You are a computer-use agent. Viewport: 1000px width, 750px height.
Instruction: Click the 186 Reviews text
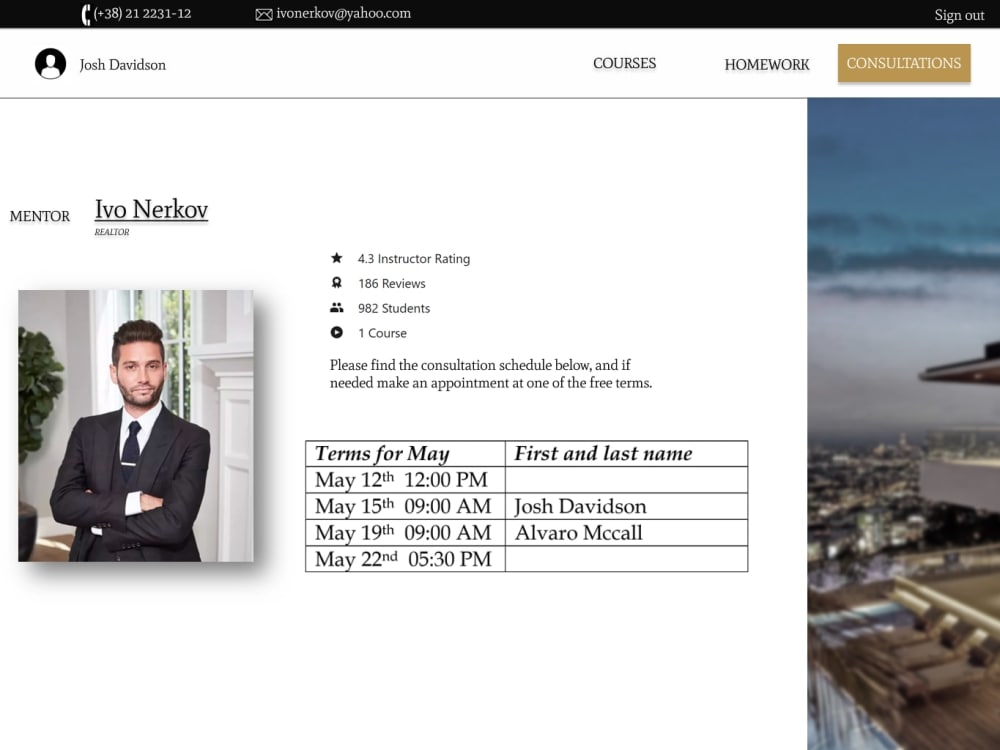tap(392, 283)
